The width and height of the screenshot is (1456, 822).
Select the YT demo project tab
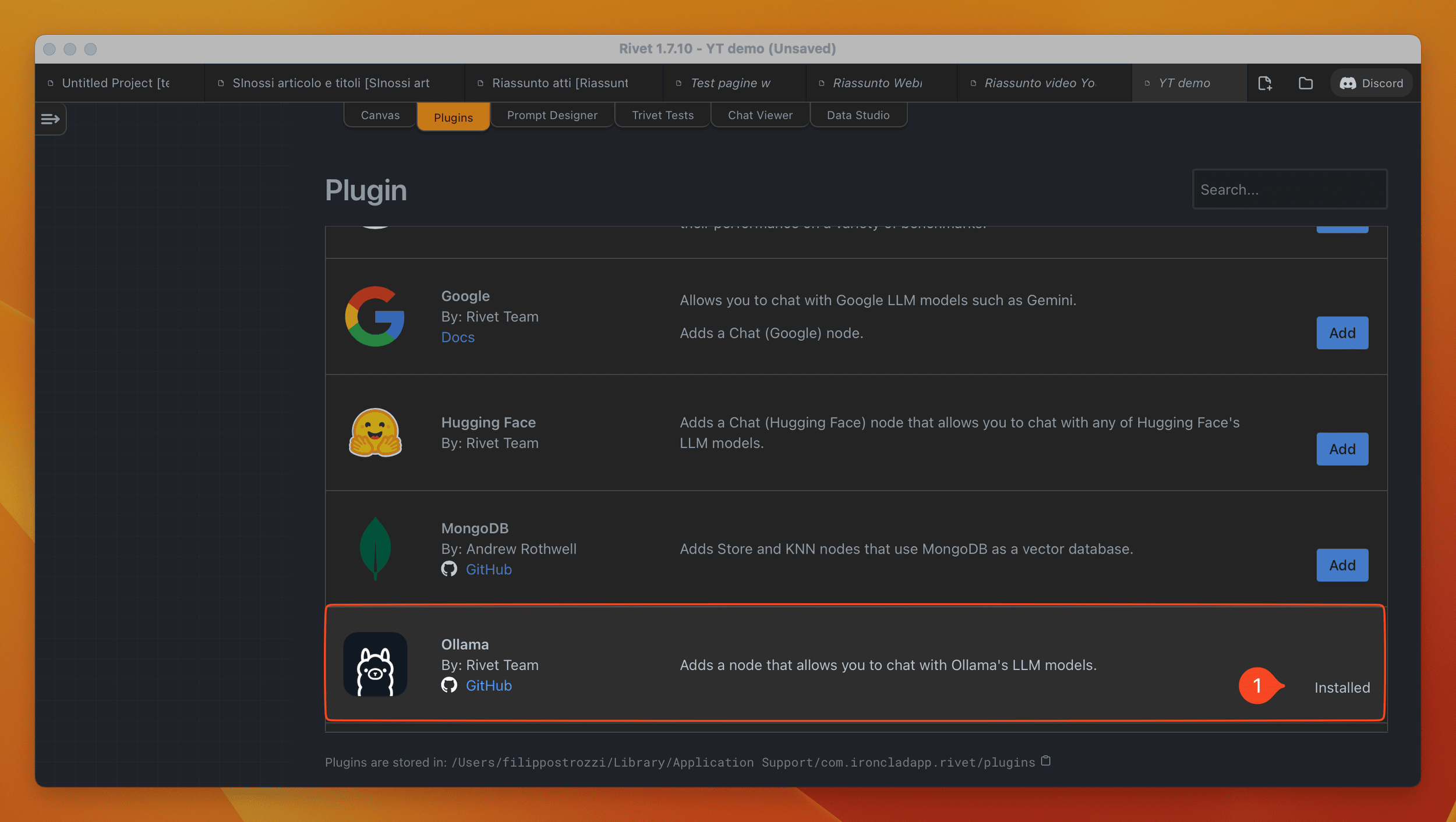1189,83
